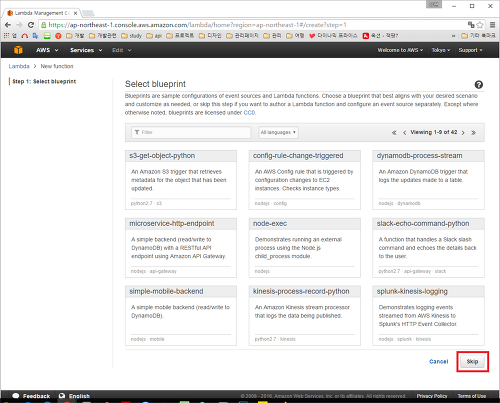Close the Lambda Management Console tab
Screen dimensions: 500x403
coord(75,13)
